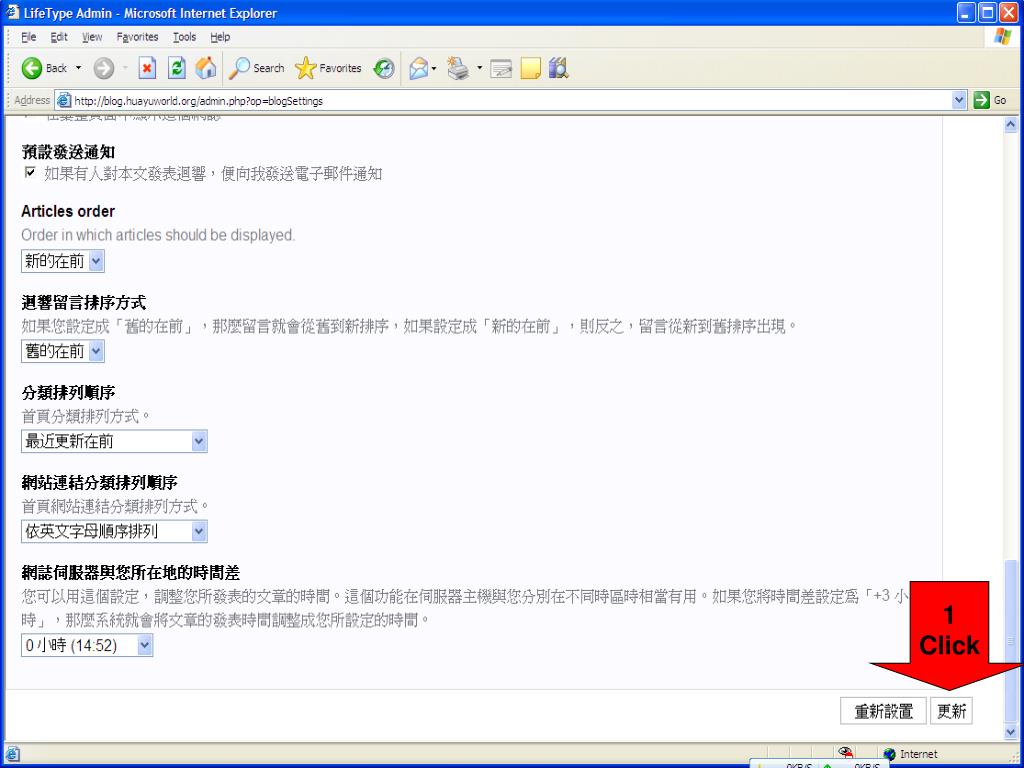Stop page loading with red X icon
The image size is (1024, 768).
point(148,68)
